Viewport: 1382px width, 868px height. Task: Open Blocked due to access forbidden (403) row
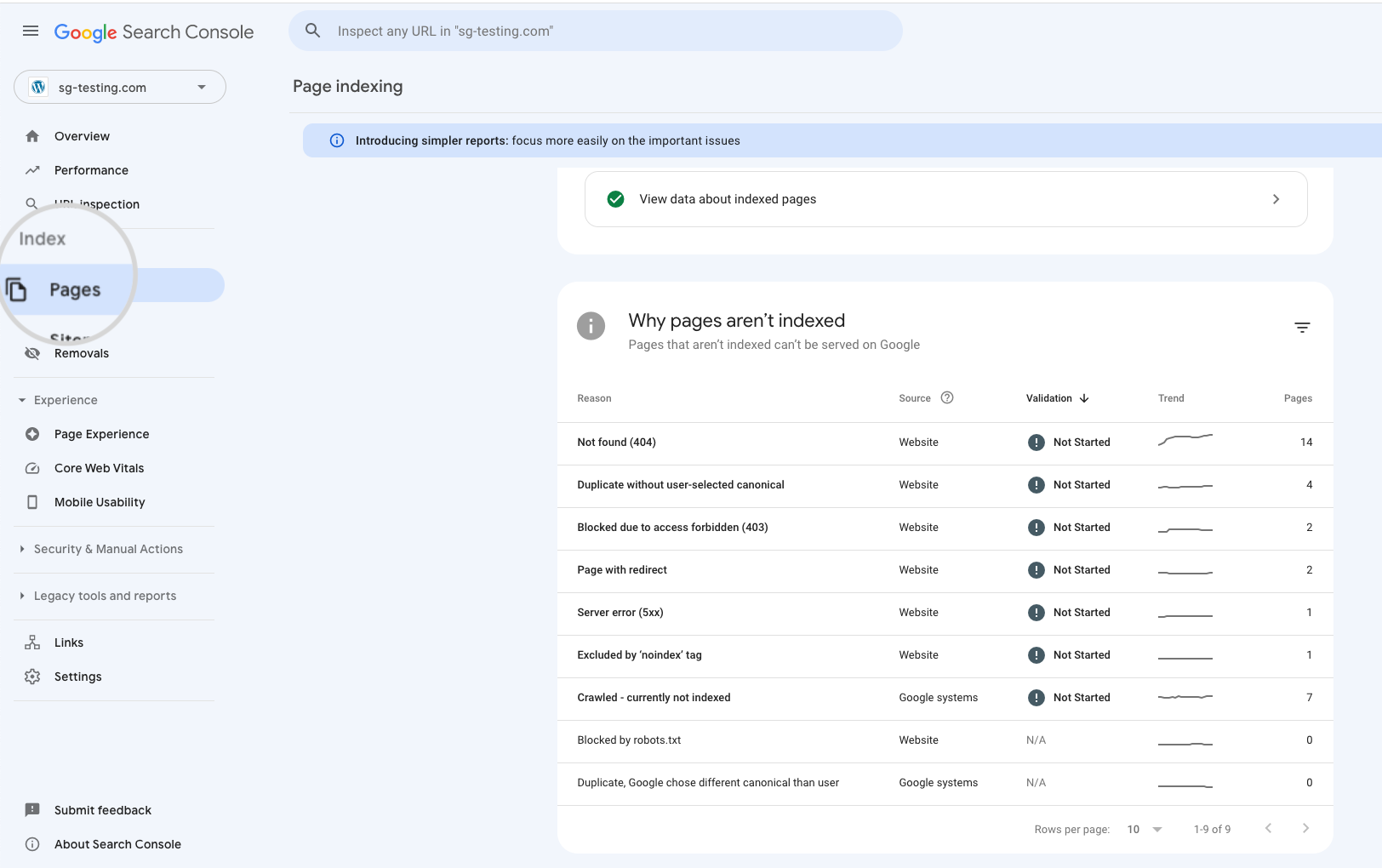945,528
